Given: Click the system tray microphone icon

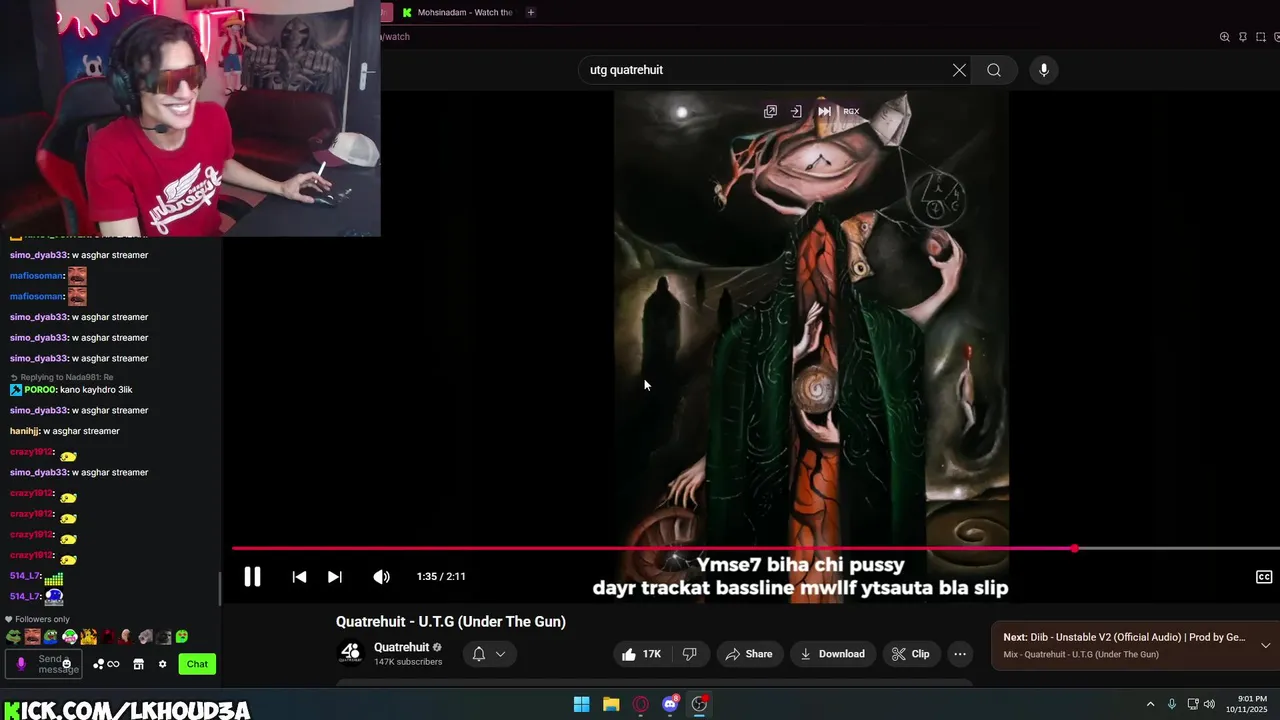Looking at the screenshot, I should click(1172, 704).
